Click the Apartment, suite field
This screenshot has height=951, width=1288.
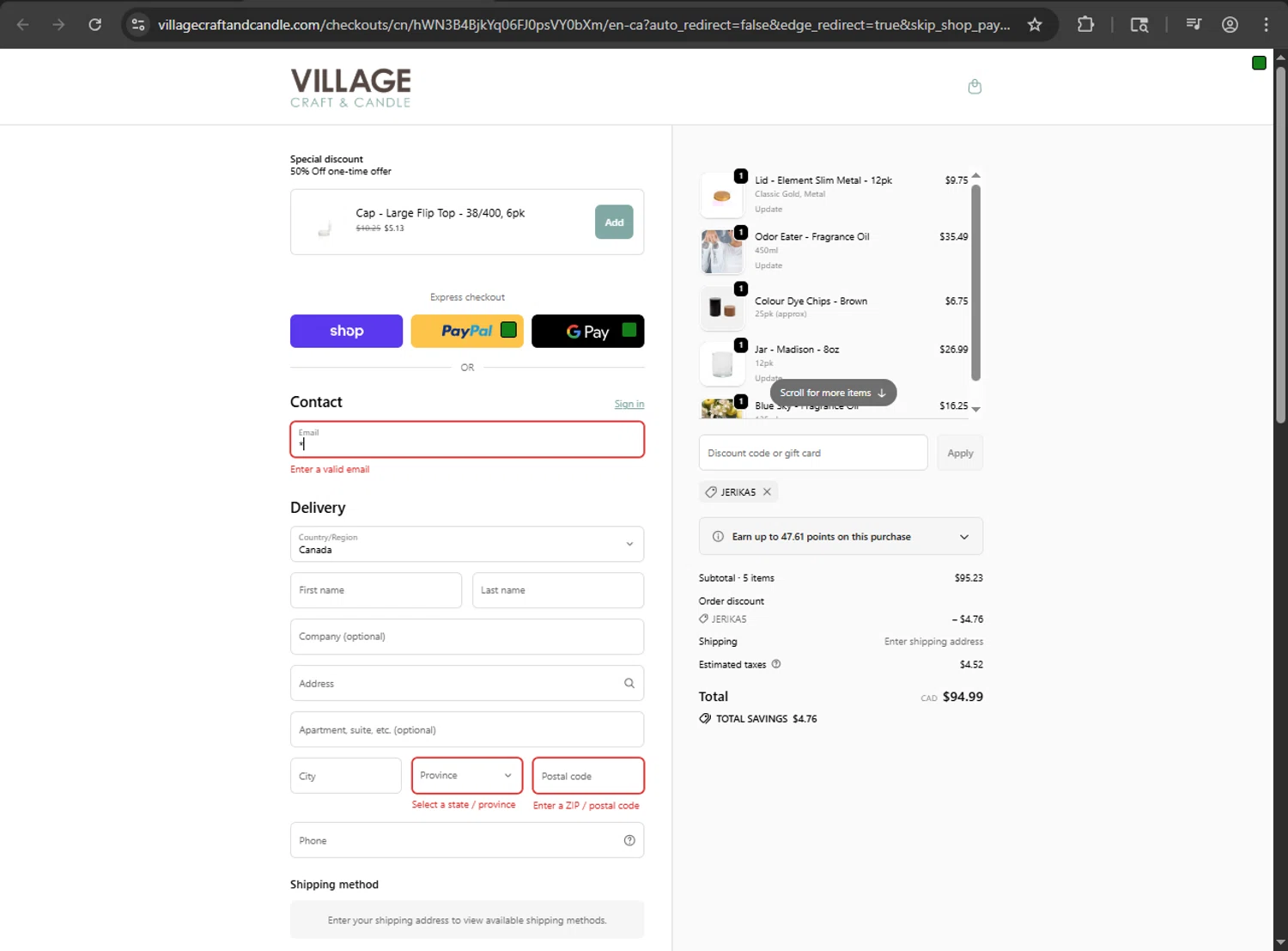pyautogui.click(x=467, y=729)
